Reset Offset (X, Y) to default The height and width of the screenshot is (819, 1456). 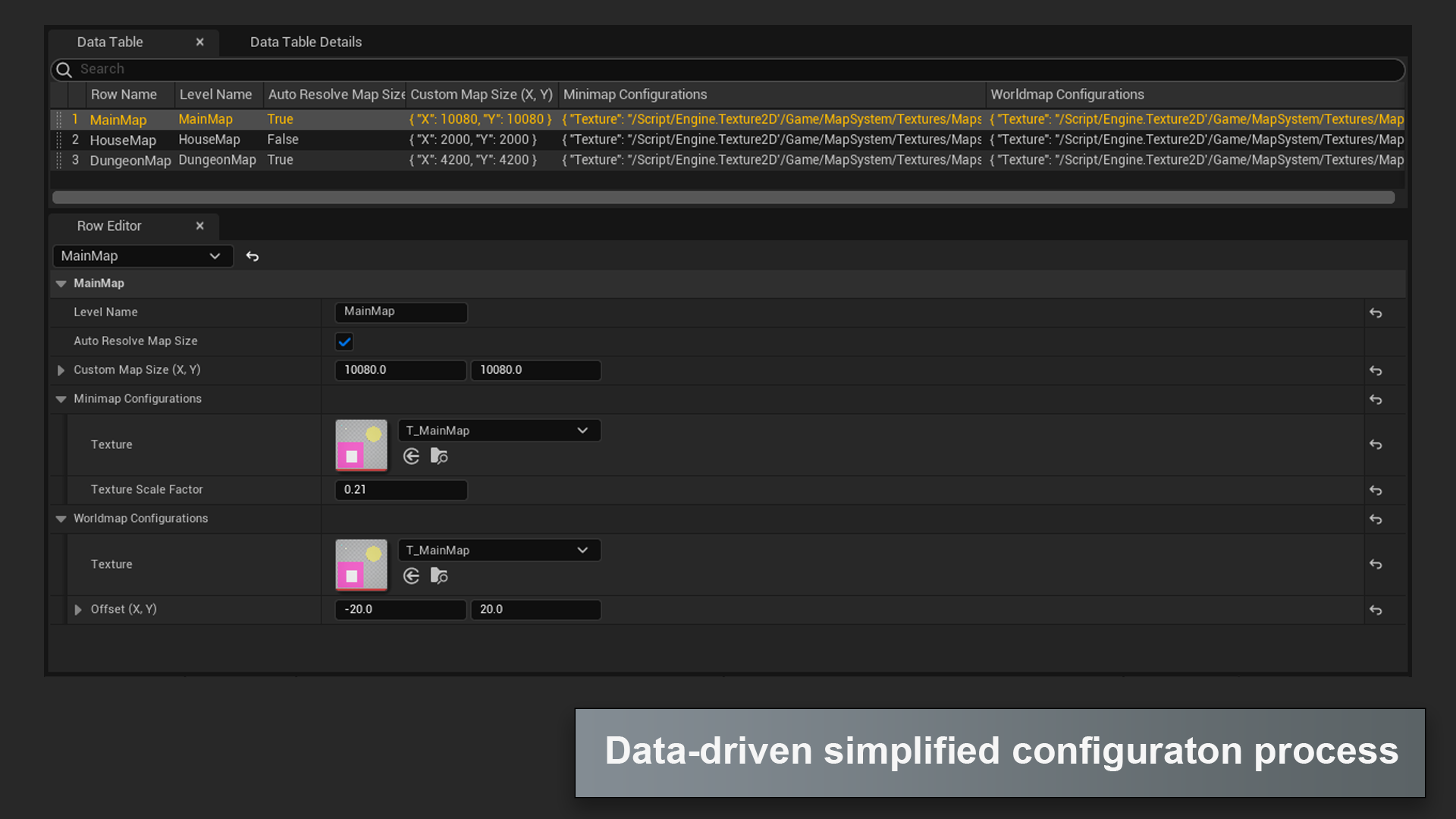pos(1376,610)
